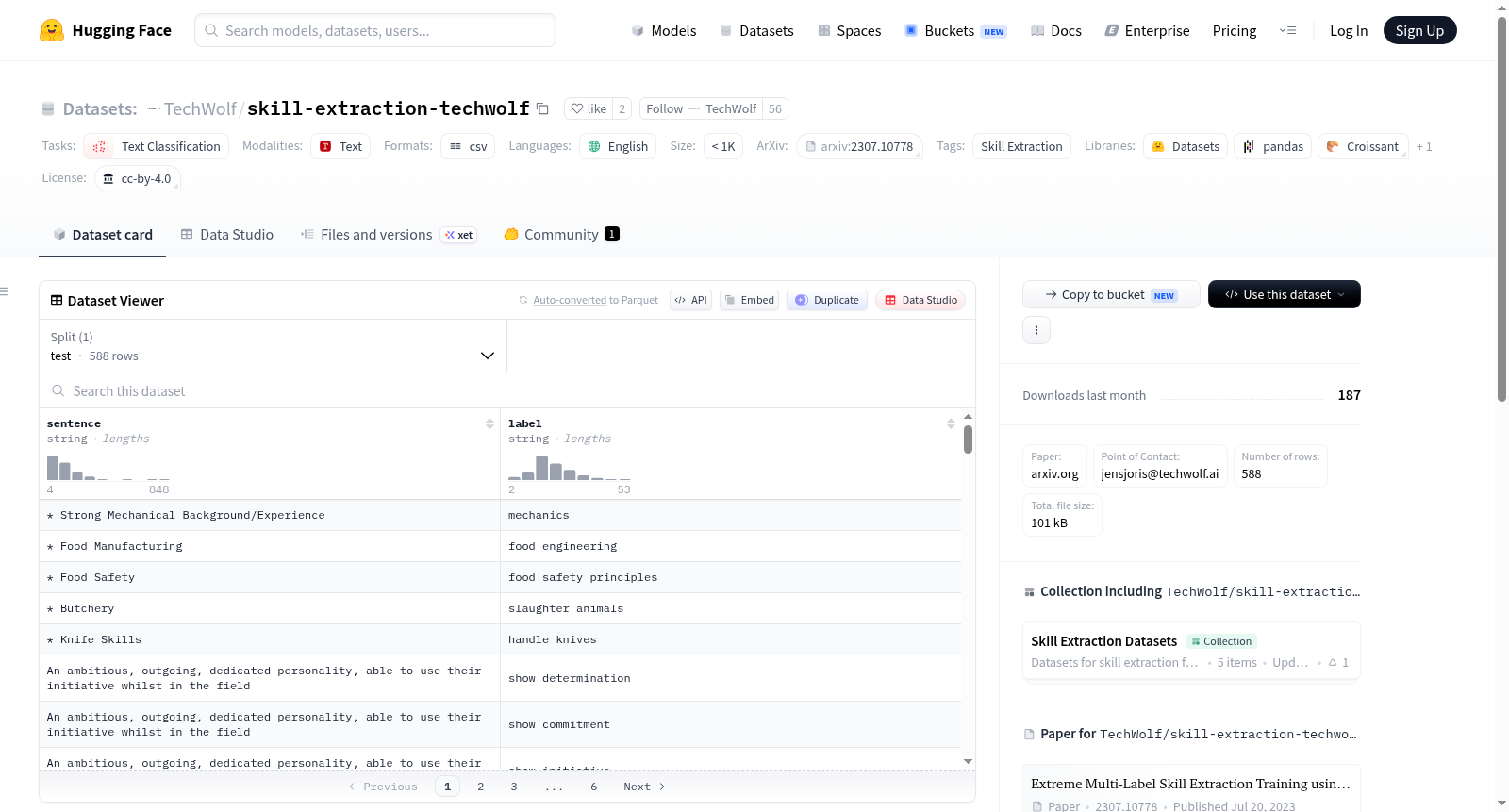
Task: Click the Embed button
Action: point(749,300)
